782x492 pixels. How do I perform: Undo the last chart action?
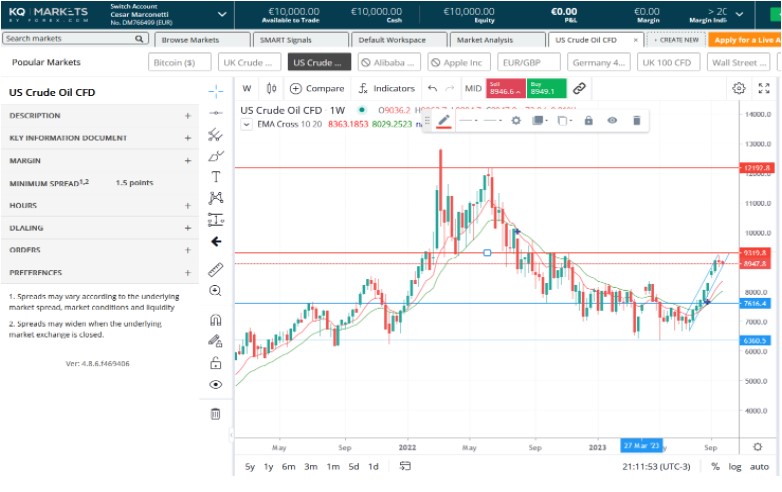click(x=432, y=88)
